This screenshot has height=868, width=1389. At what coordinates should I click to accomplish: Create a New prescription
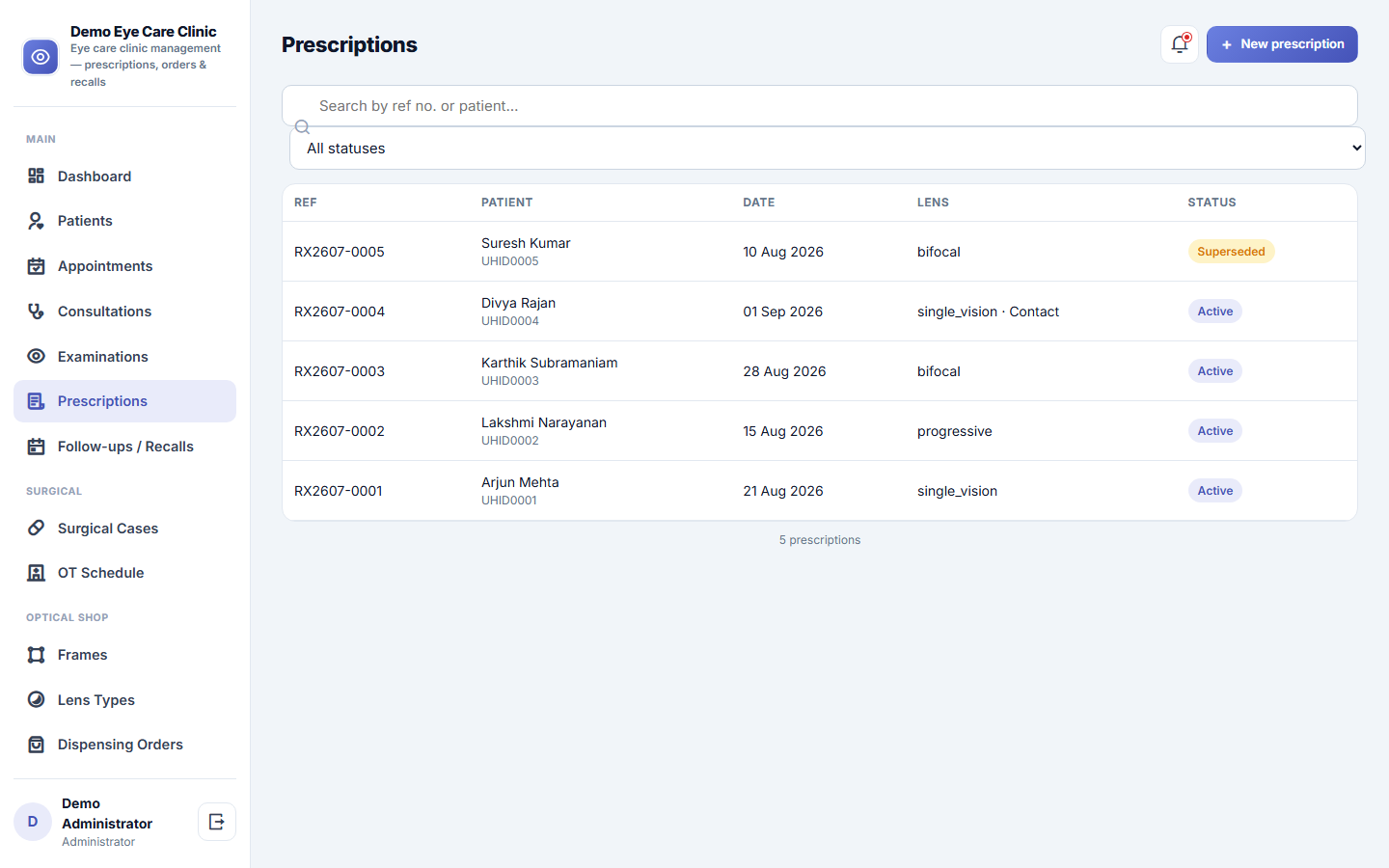tap(1282, 44)
